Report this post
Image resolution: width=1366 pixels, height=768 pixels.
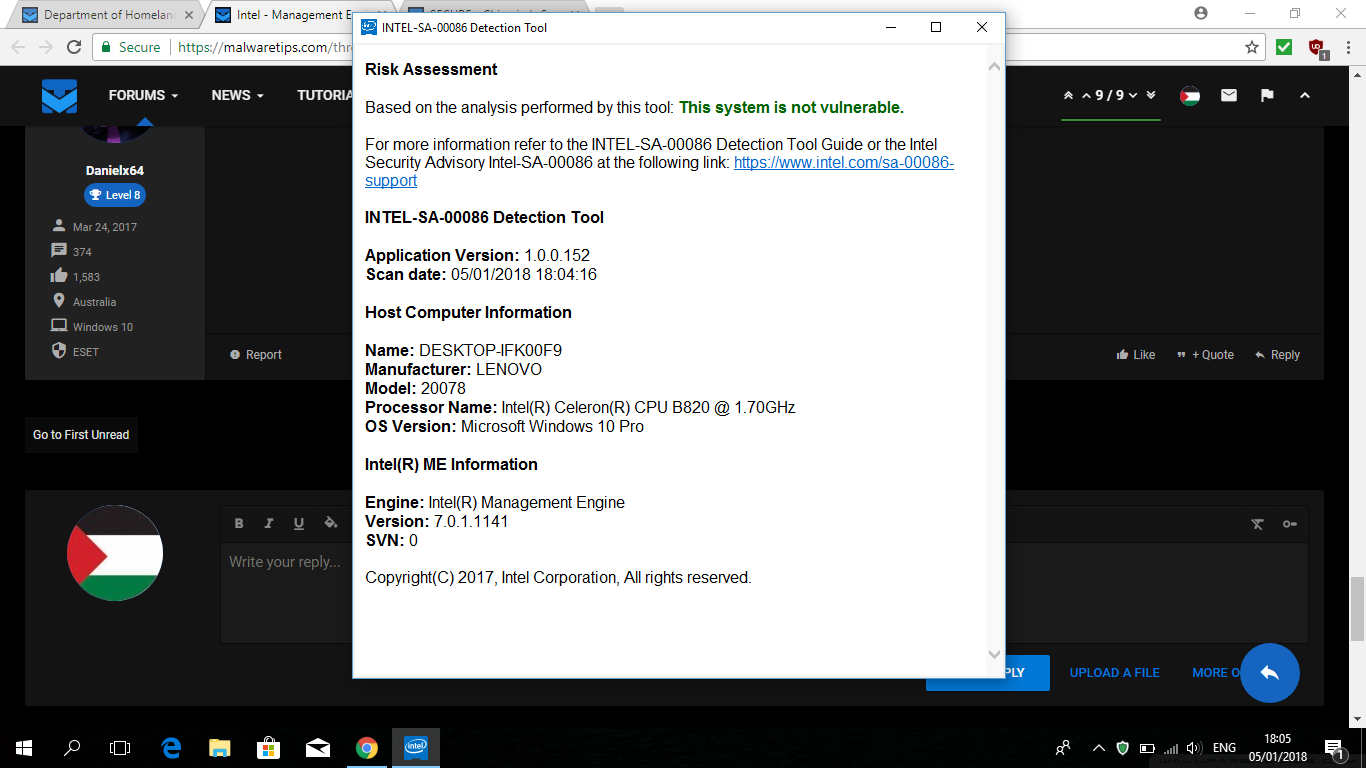pos(256,355)
